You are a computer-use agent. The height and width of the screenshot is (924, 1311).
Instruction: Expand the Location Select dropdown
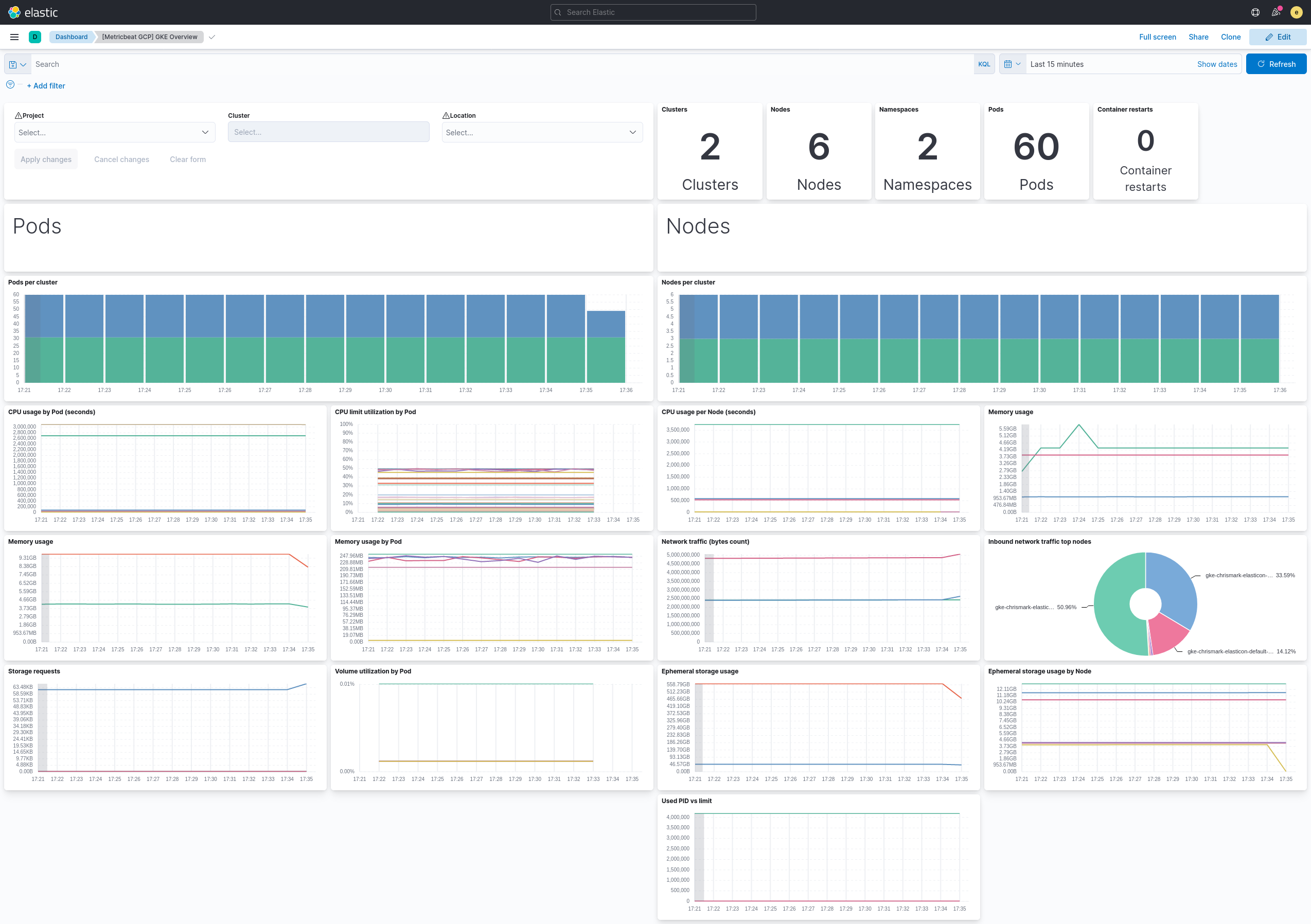pyautogui.click(x=541, y=132)
